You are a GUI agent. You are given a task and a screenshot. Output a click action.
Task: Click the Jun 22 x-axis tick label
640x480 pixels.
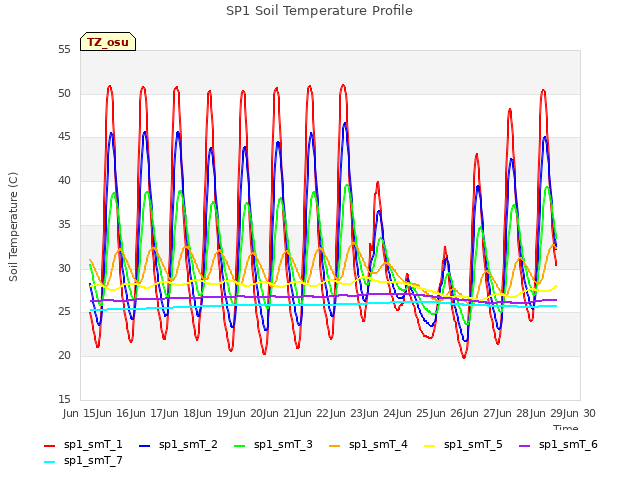(x=314, y=413)
